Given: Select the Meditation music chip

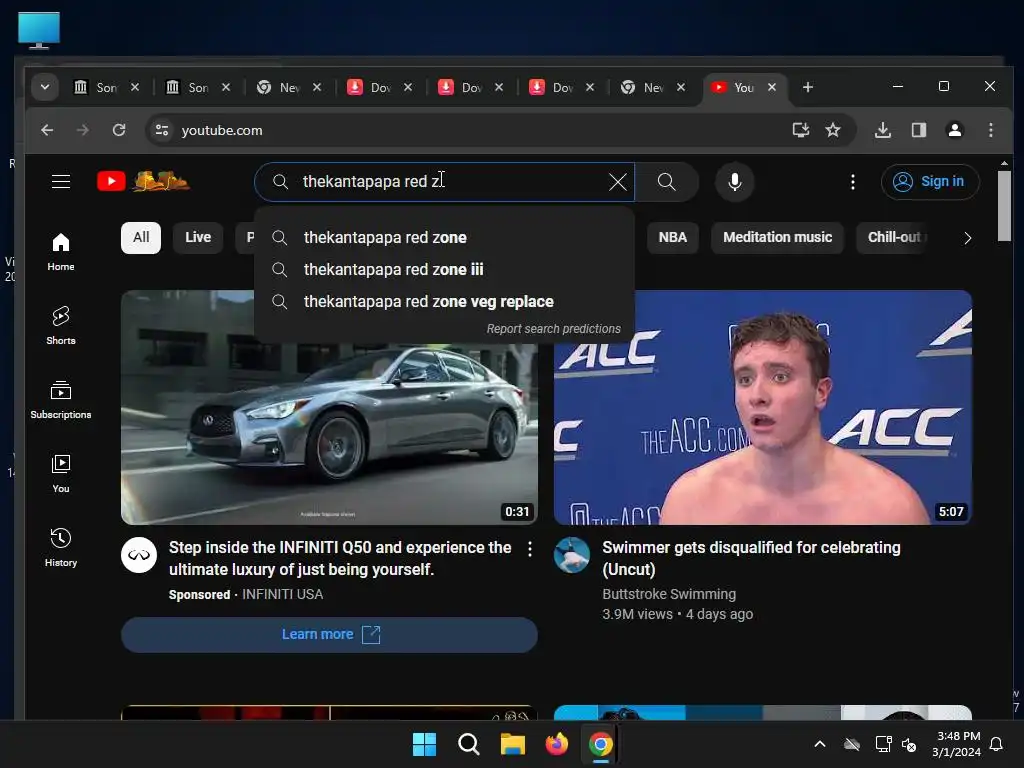Looking at the screenshot, I should tap(777, 237).
